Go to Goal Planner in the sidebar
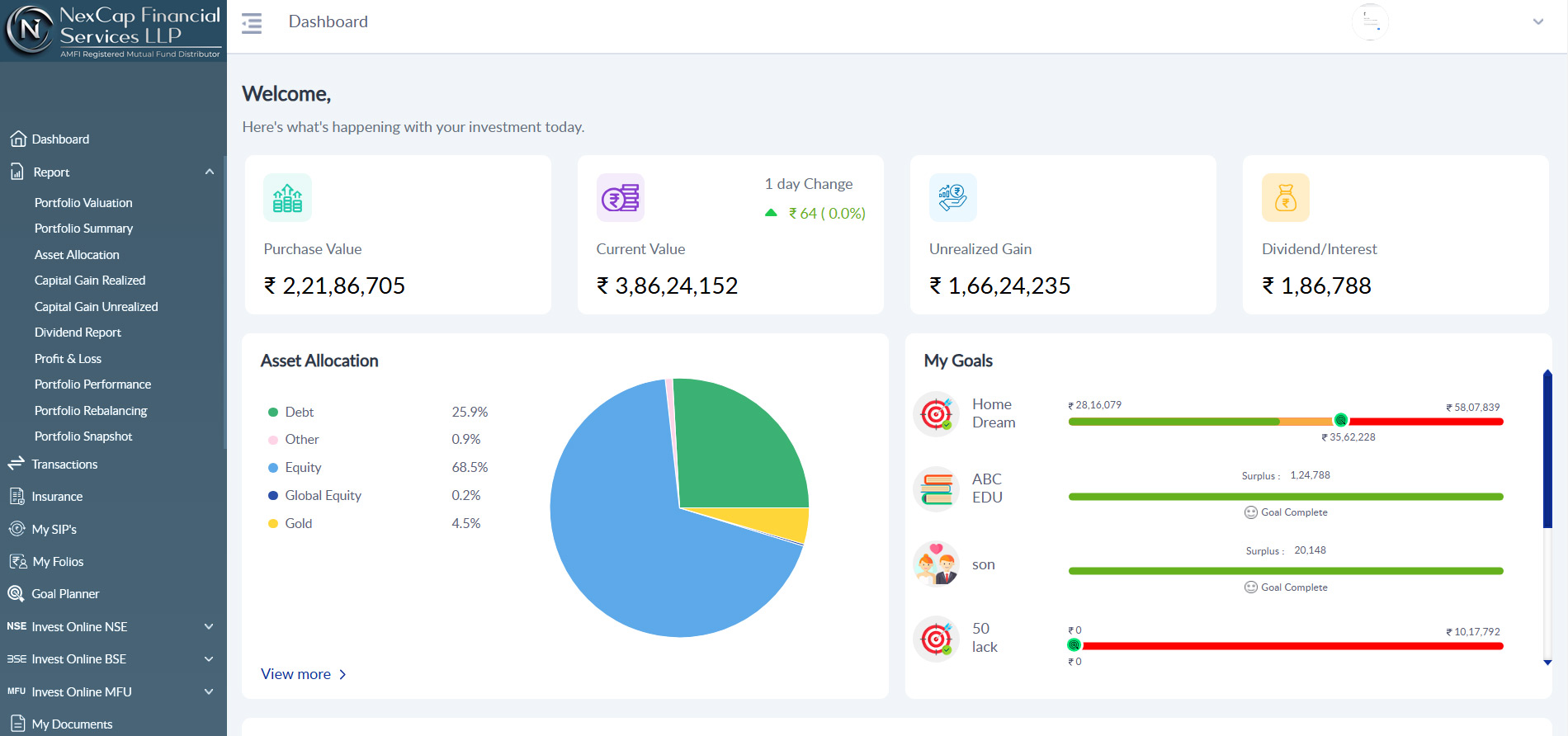The image size is (1568, 736). point(65,594)
